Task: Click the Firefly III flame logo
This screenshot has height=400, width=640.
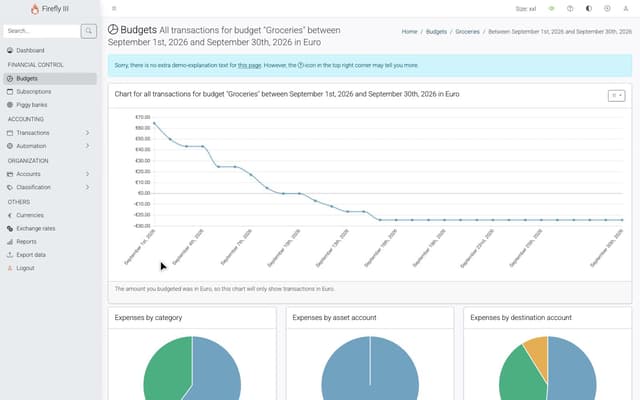Action: (x=35, y=9)
